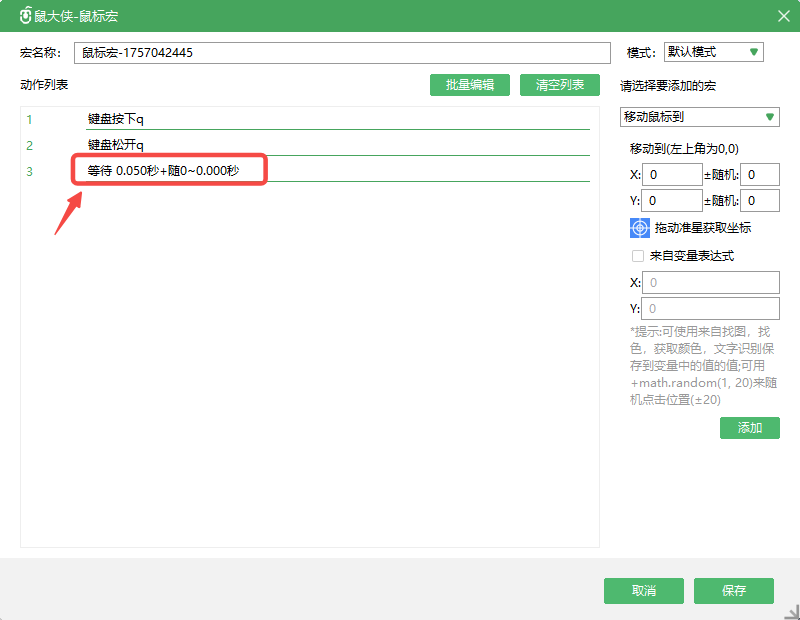Image resolution: width=800 pixels, height=620 pixels.
Task: Click the crosshair icon for getting coordinates
Action: pyautogui.click(x=640, y=228)
